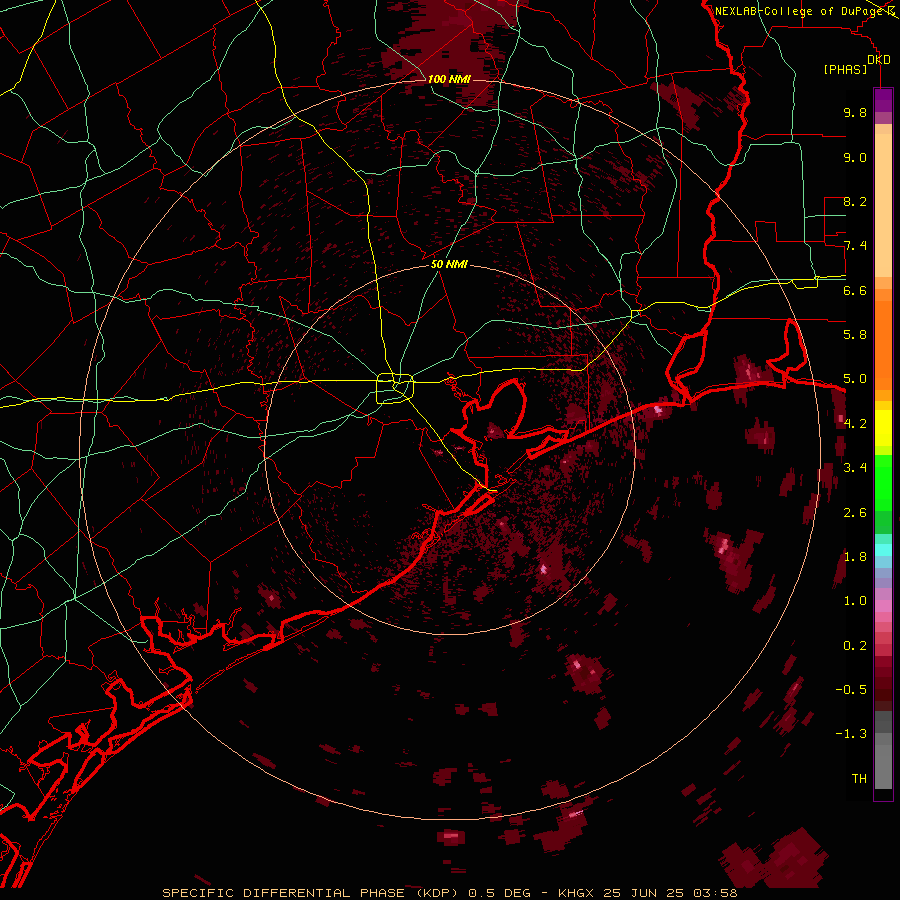Pick the purple swatch atop the color bar
Screen dimensions: 900x900
click(x=883, y=100)
